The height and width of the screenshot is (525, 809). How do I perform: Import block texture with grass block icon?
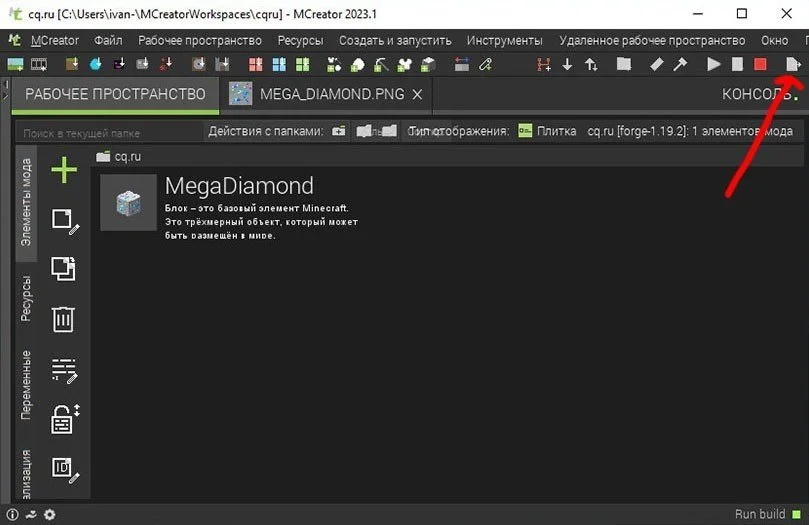[x=72, y=64]
